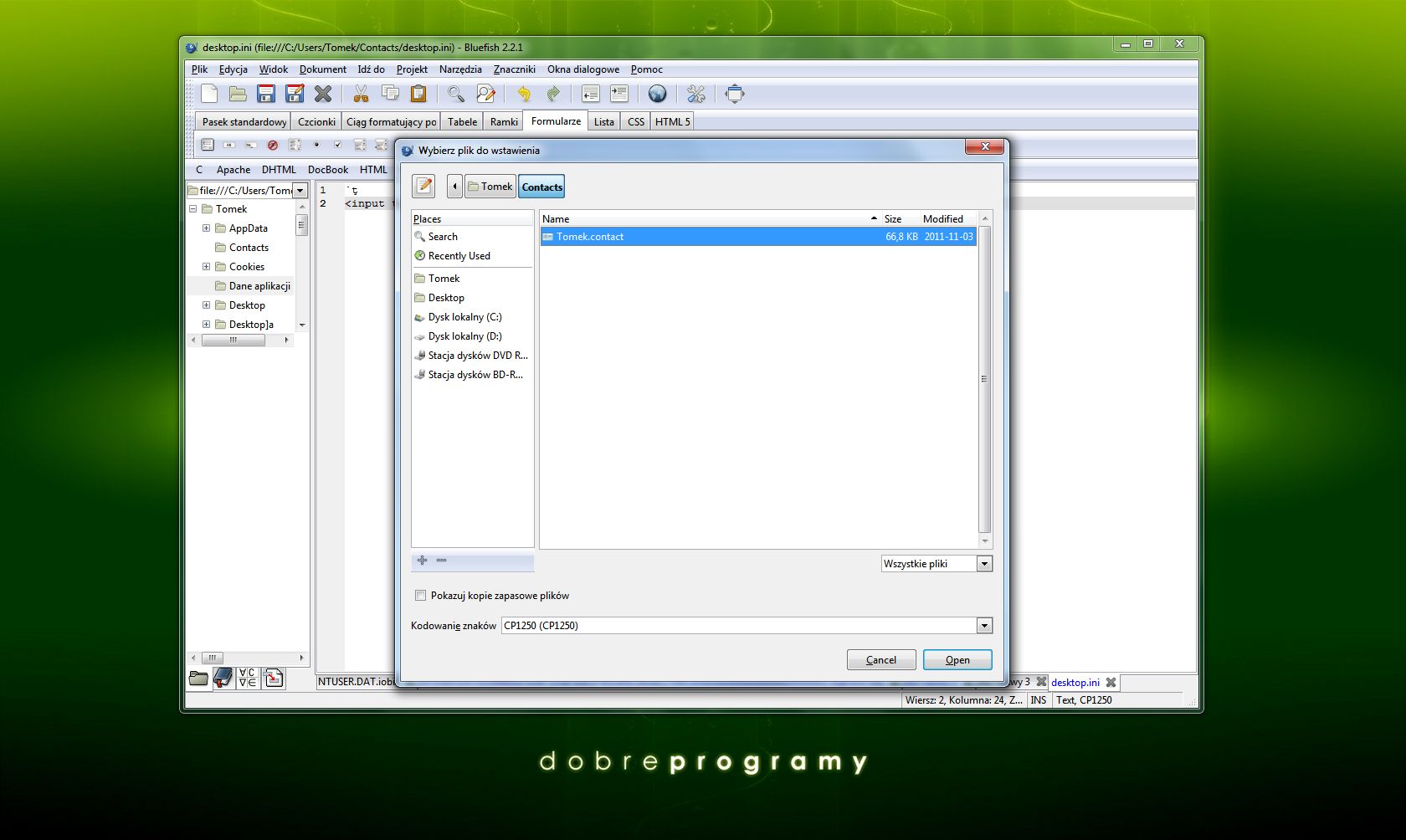Toggle Pokazuj kopie zapasowe plików checkbox

420,596
